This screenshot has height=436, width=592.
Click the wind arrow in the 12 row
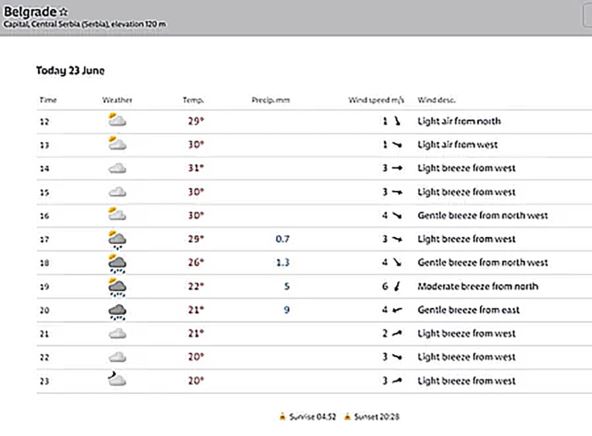pyautogui.click(x=397, y=121)
